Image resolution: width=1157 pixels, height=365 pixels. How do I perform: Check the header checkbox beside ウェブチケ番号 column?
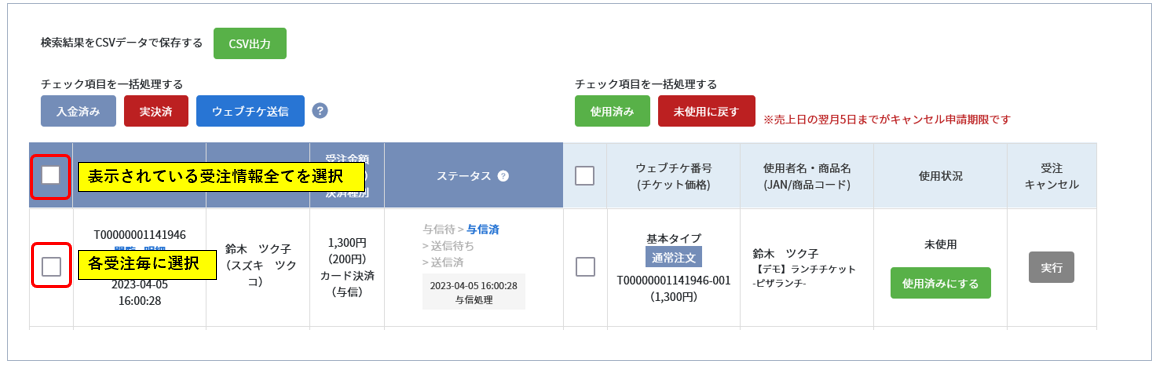(584, 175)
